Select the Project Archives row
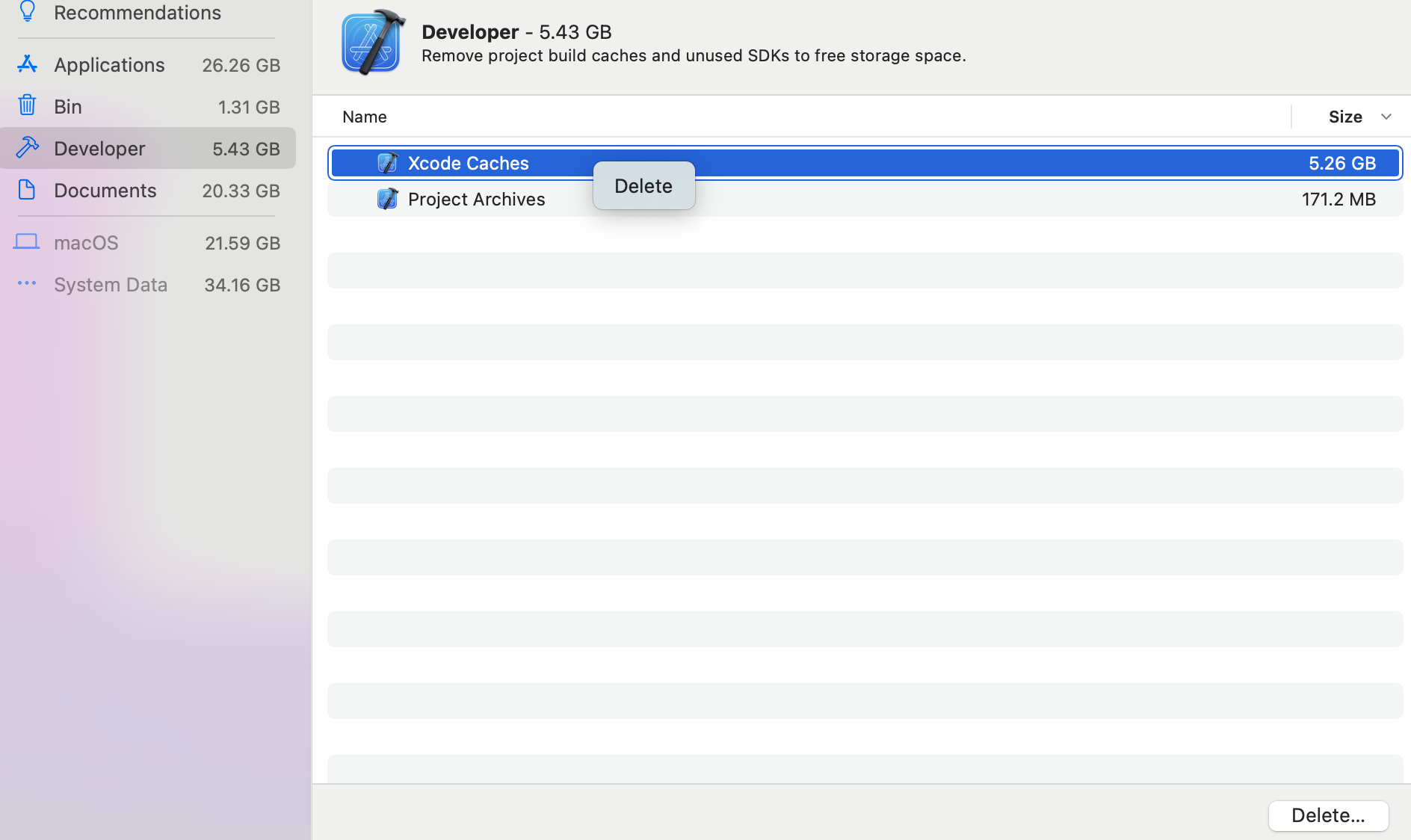 [865, 199]
